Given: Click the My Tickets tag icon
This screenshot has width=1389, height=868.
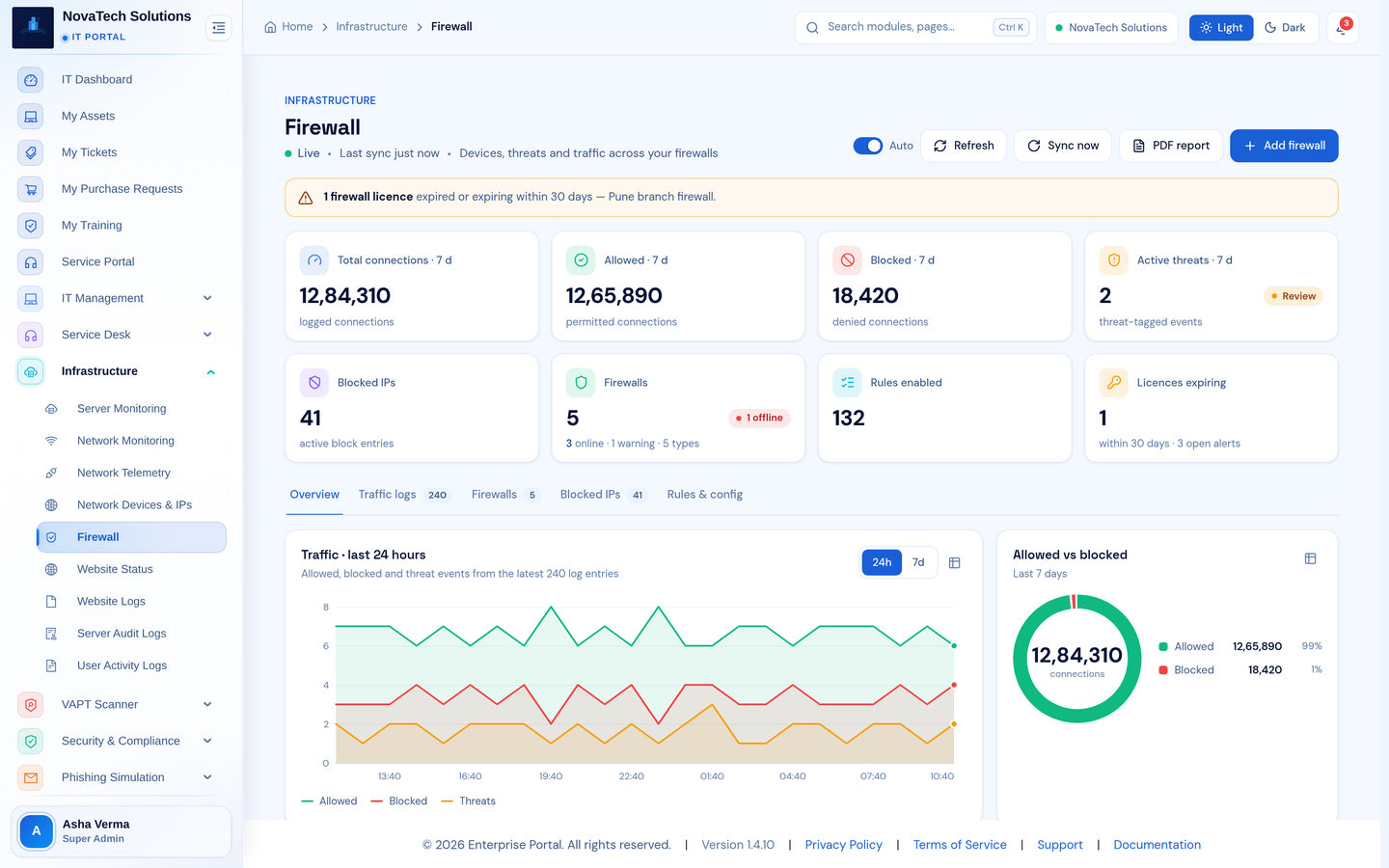Looking at the screenshot, I should coord(31,152).
